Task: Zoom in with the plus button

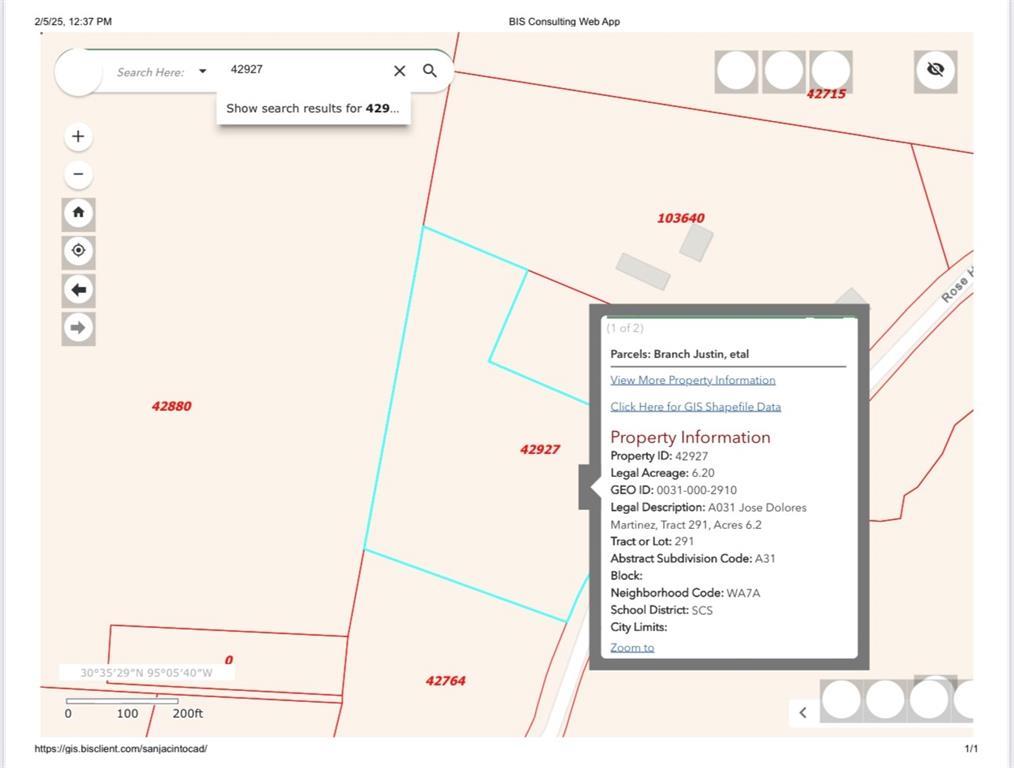Action: (x=78, y=136)
